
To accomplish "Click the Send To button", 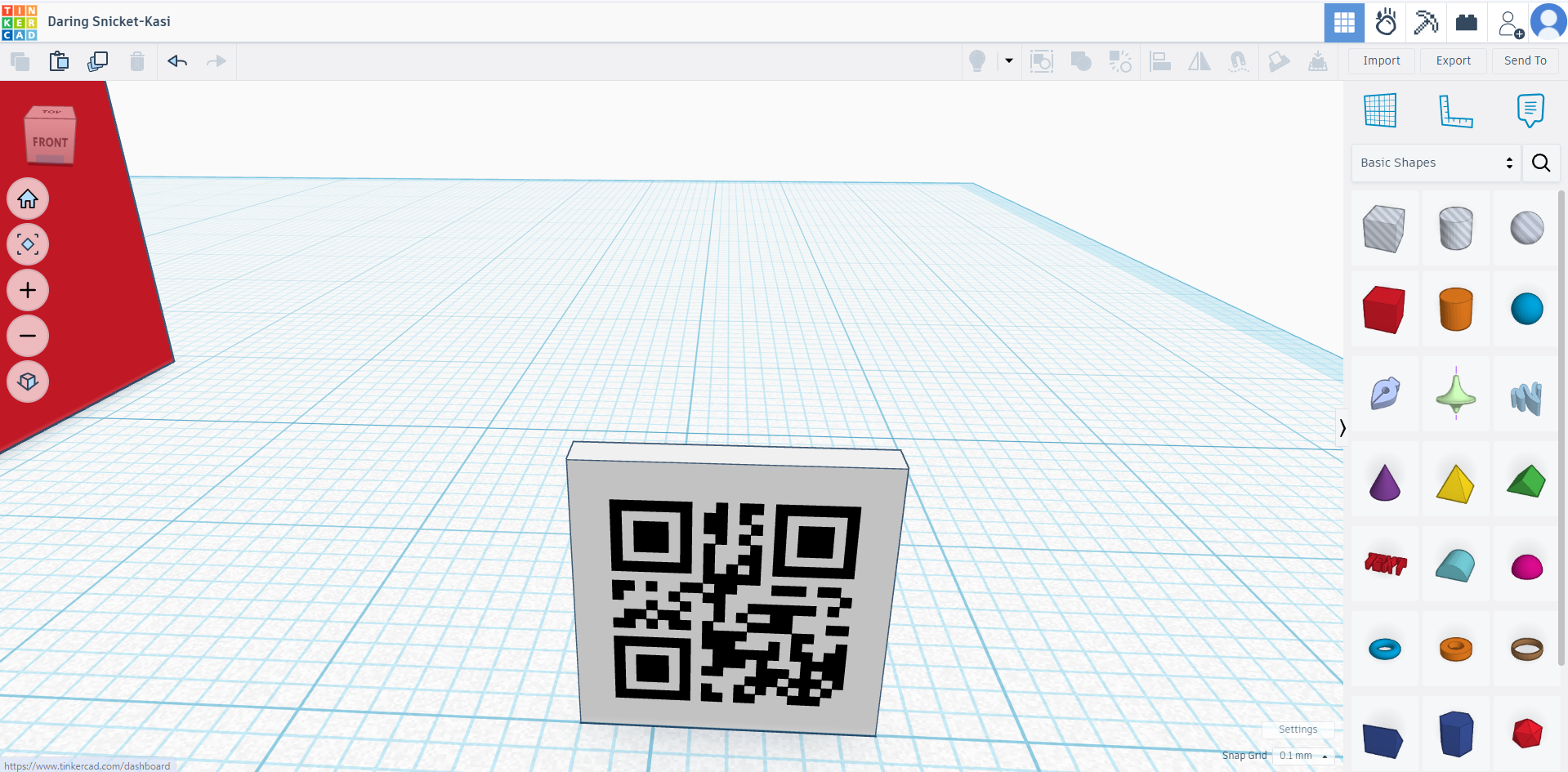I will [x=1526, y=60].
